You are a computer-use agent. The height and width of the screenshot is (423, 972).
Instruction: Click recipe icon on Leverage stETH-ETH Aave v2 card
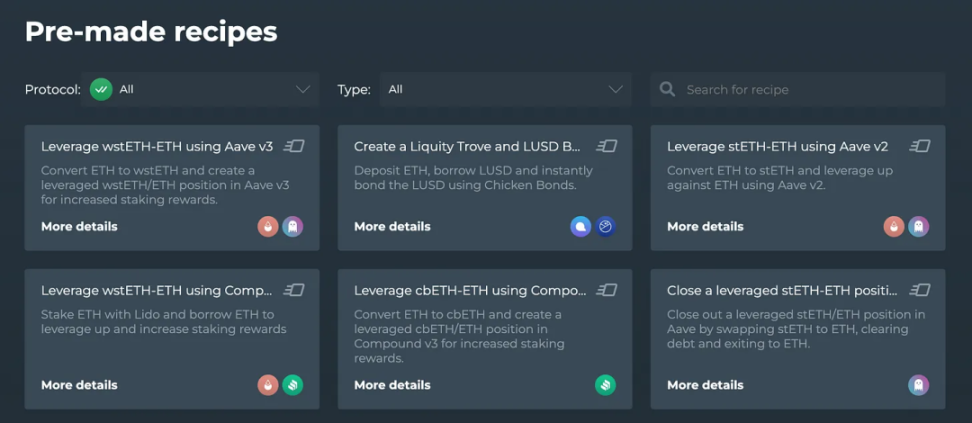pos(920,146)
